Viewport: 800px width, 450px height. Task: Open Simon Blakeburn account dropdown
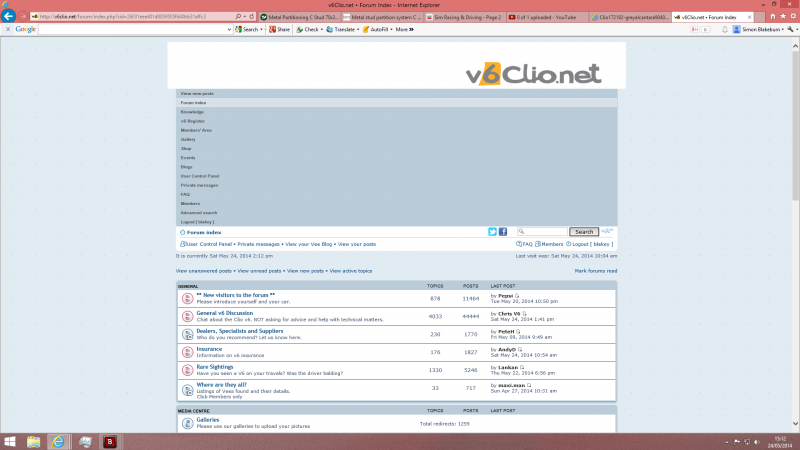pos(759,30)
